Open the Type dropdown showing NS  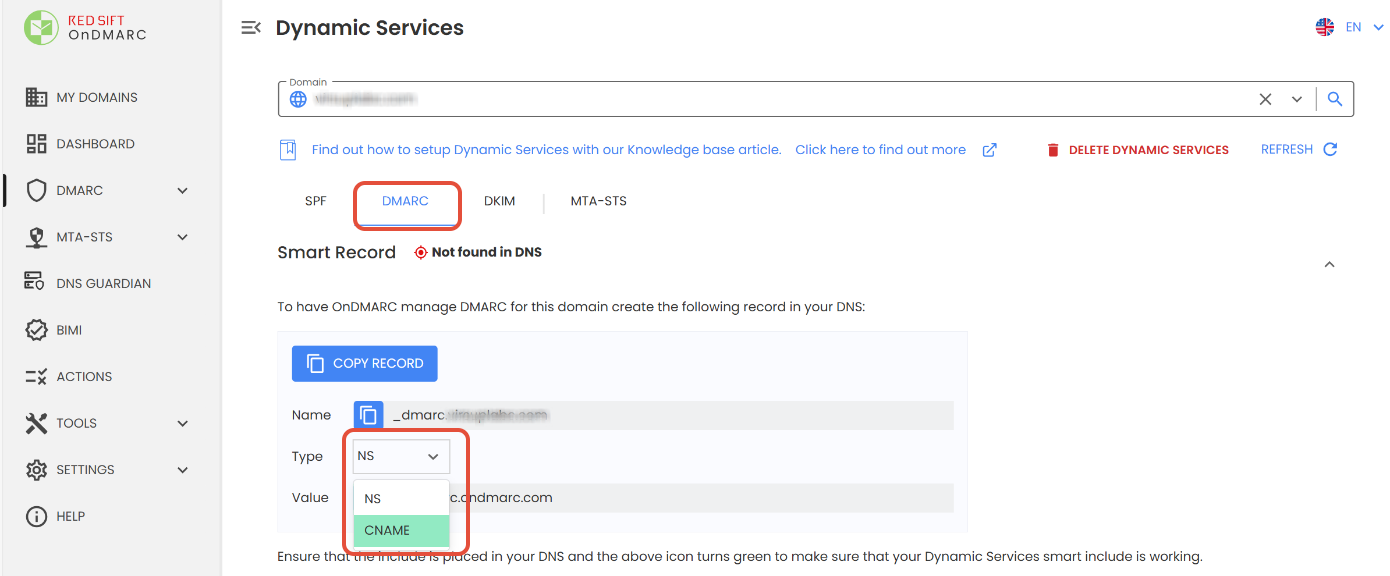pos(401,456)
